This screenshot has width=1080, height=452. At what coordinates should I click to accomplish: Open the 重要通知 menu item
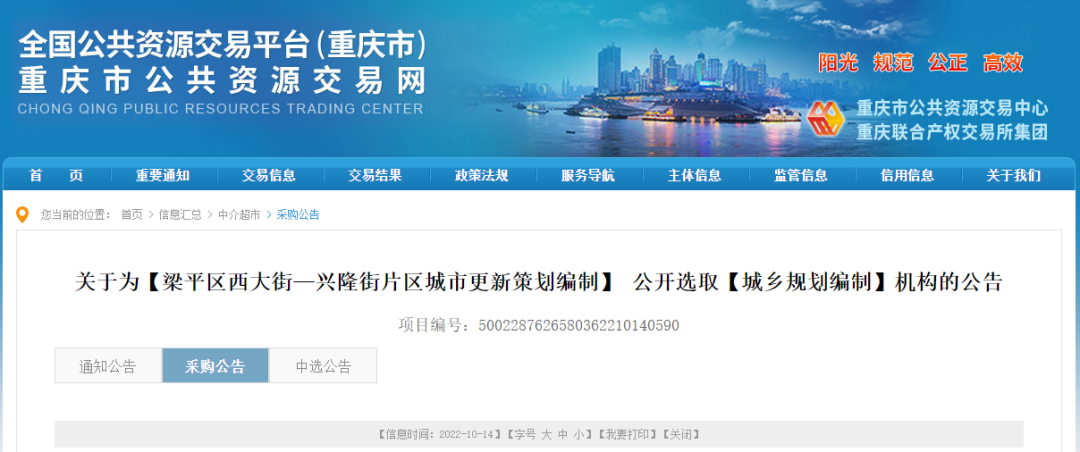(x=163, y=176)
